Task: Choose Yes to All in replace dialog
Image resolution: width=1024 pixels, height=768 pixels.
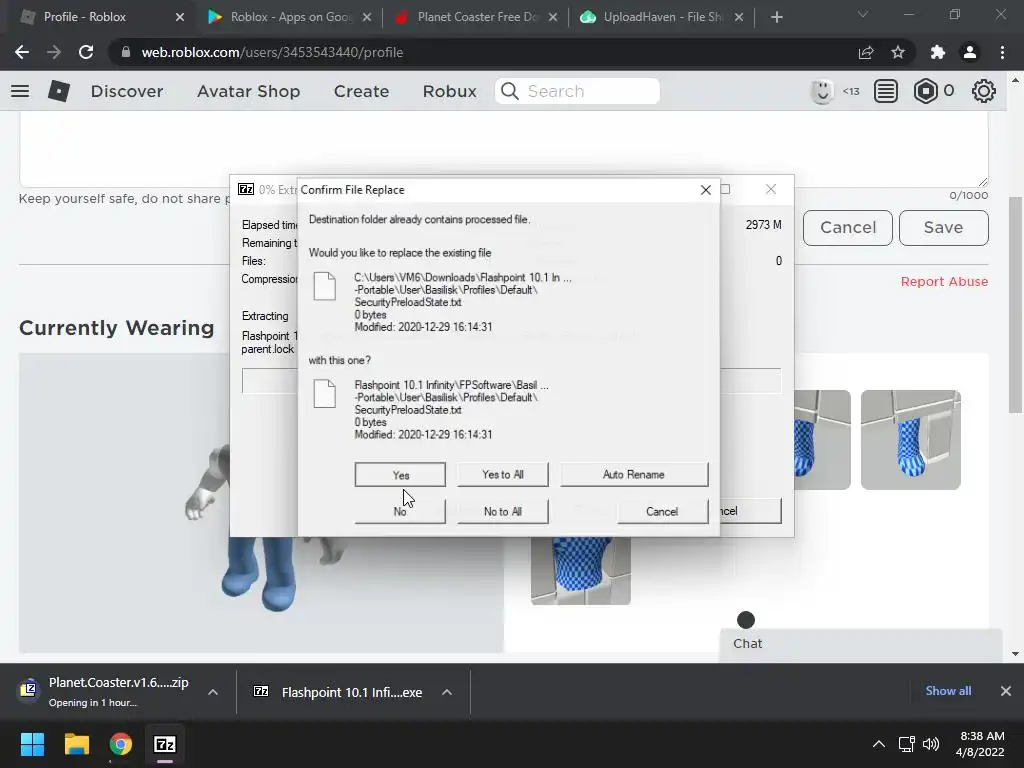Action: click(x=502, y=475)
